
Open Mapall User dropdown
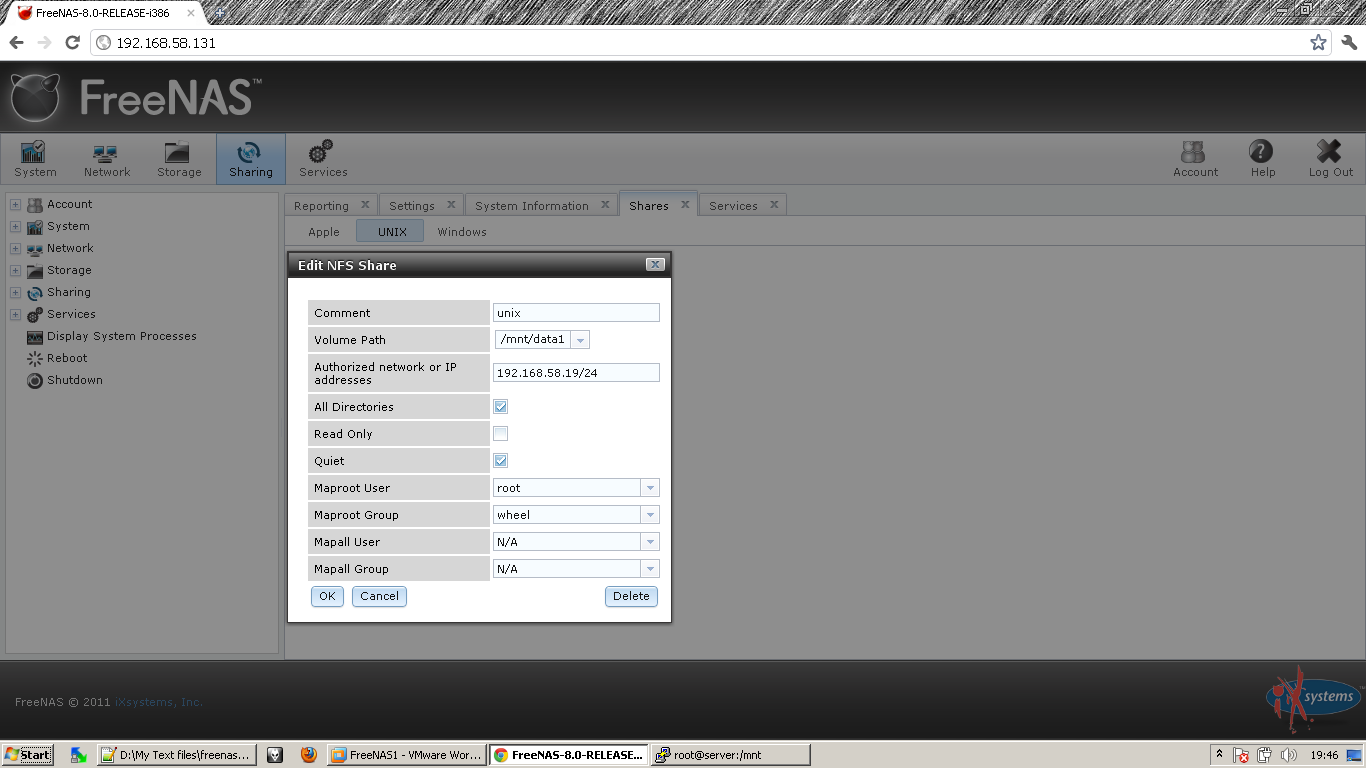[650, 542]
